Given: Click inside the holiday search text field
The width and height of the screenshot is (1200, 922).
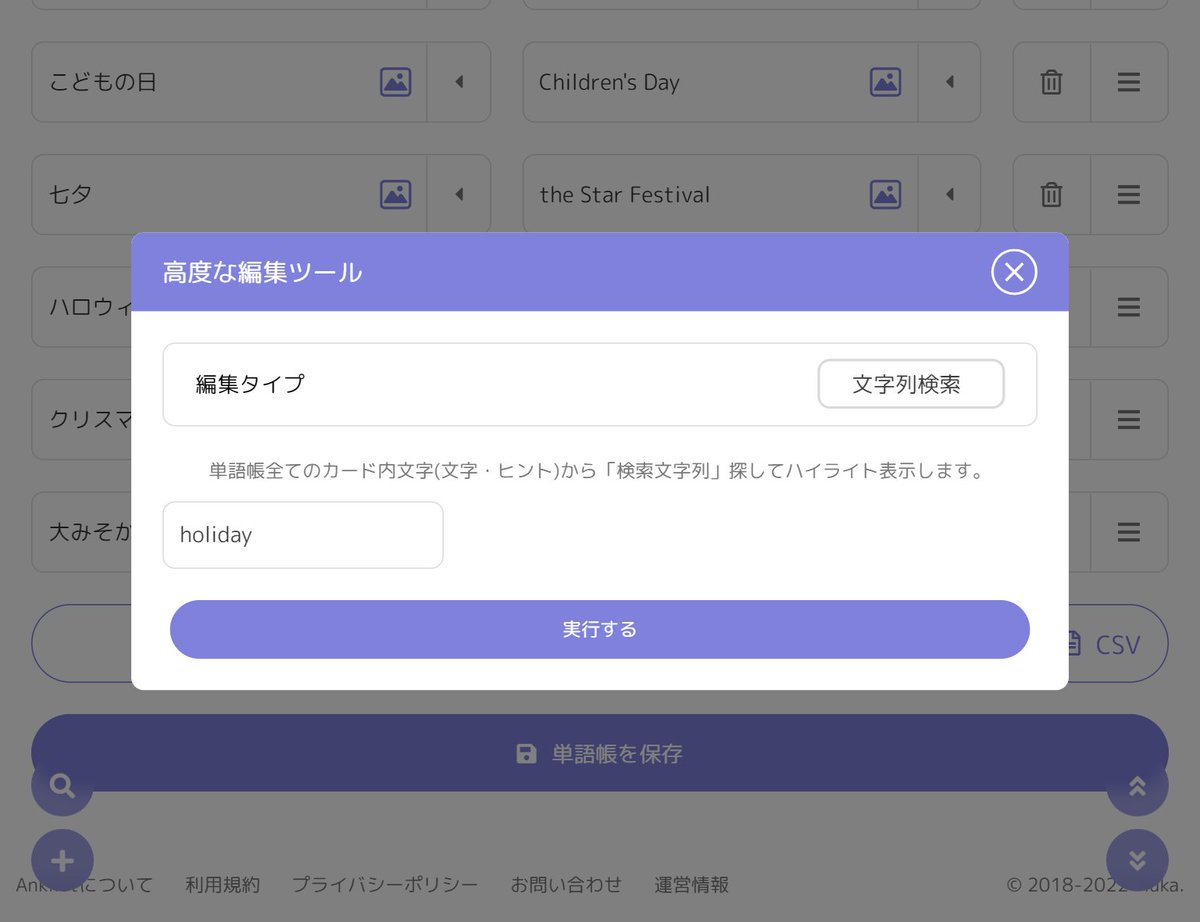Looking at the screenshot, I should (303, 535).
